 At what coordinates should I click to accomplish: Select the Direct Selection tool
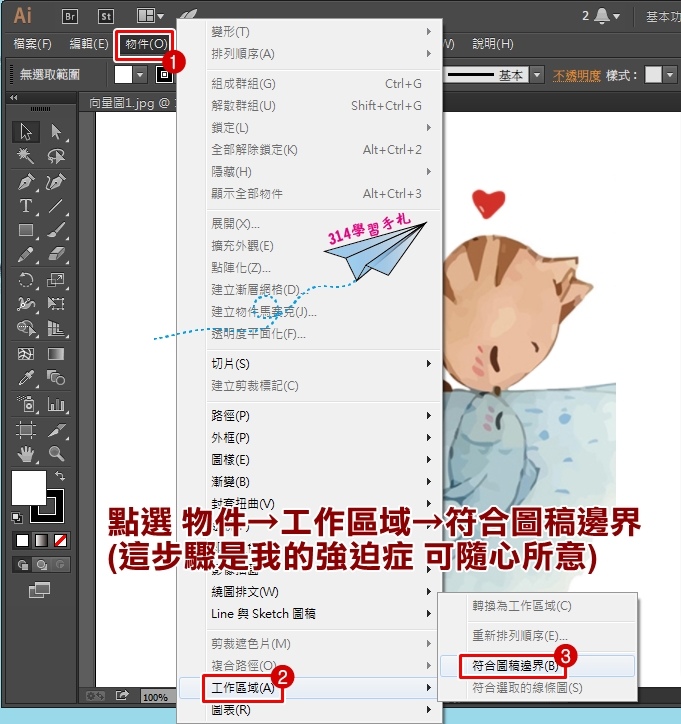pos(56,132)
